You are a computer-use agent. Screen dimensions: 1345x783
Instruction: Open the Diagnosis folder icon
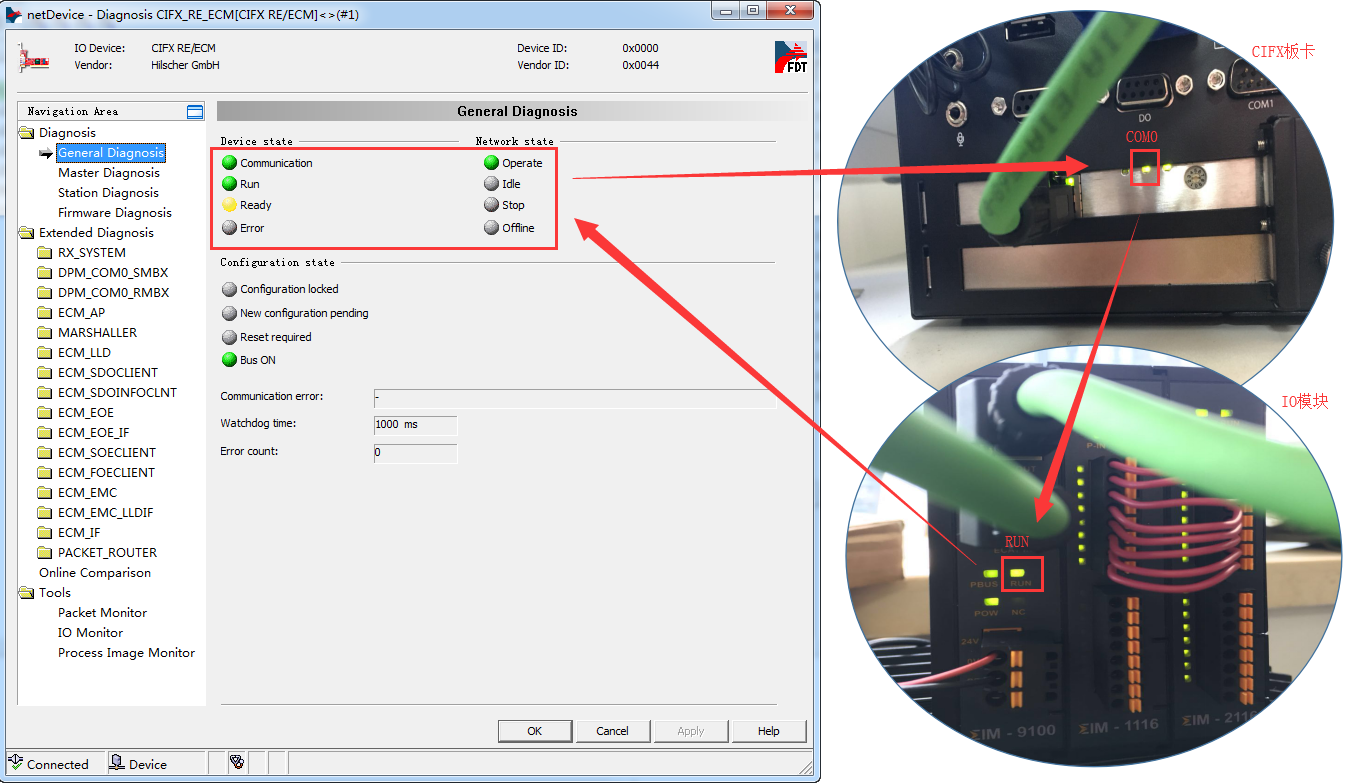pyautogui.click(x=26, y=133)
